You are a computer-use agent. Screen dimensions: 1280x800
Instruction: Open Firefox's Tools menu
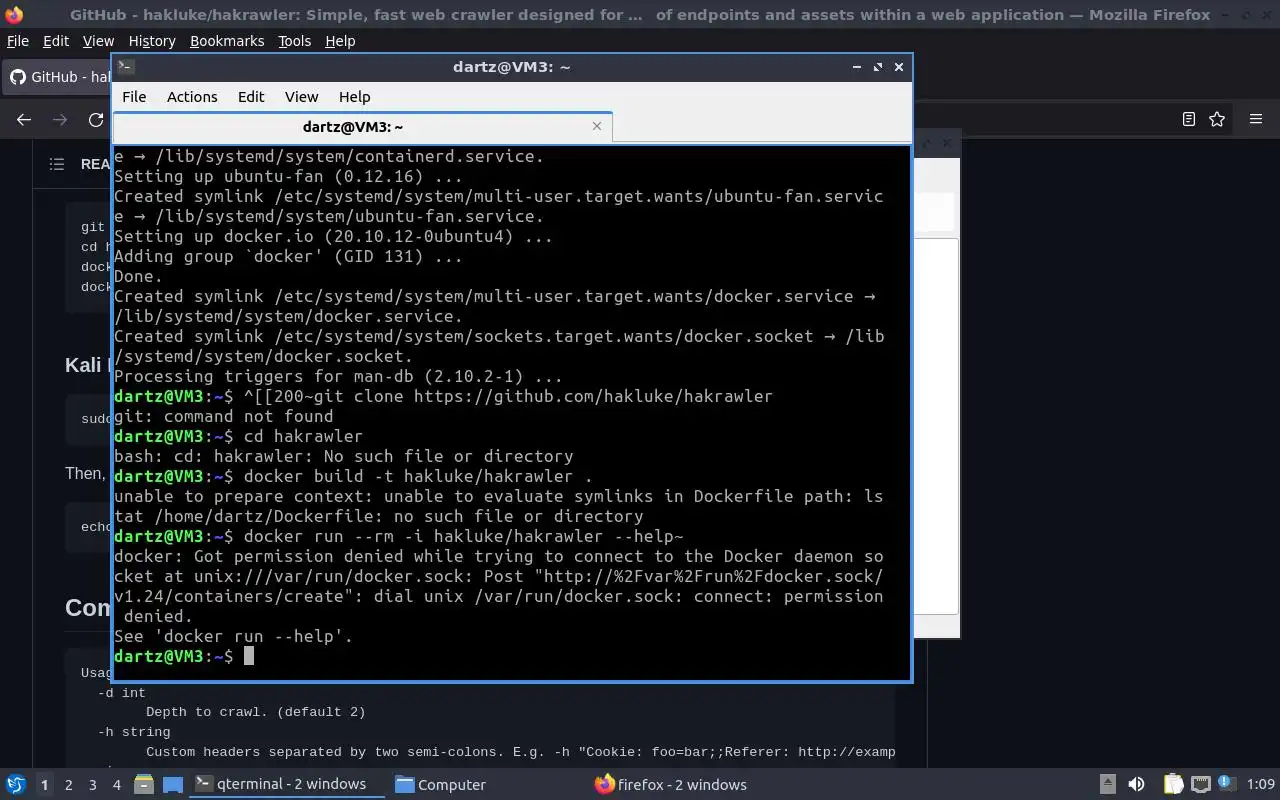[294, 41]
